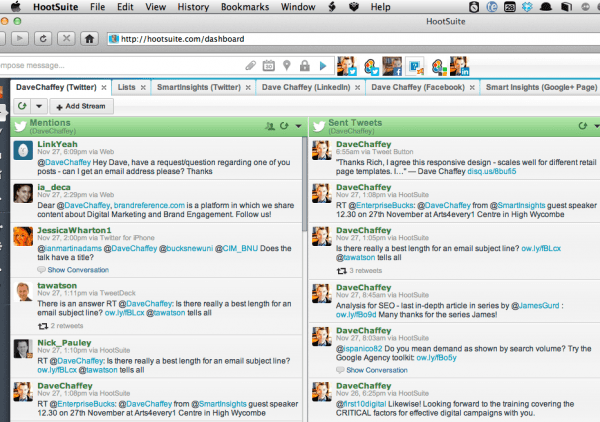Viewport: 600px width, 422px height.
Task: Open the DaveChaffey (Twitter) tab
Action: [x=56, y=87]
